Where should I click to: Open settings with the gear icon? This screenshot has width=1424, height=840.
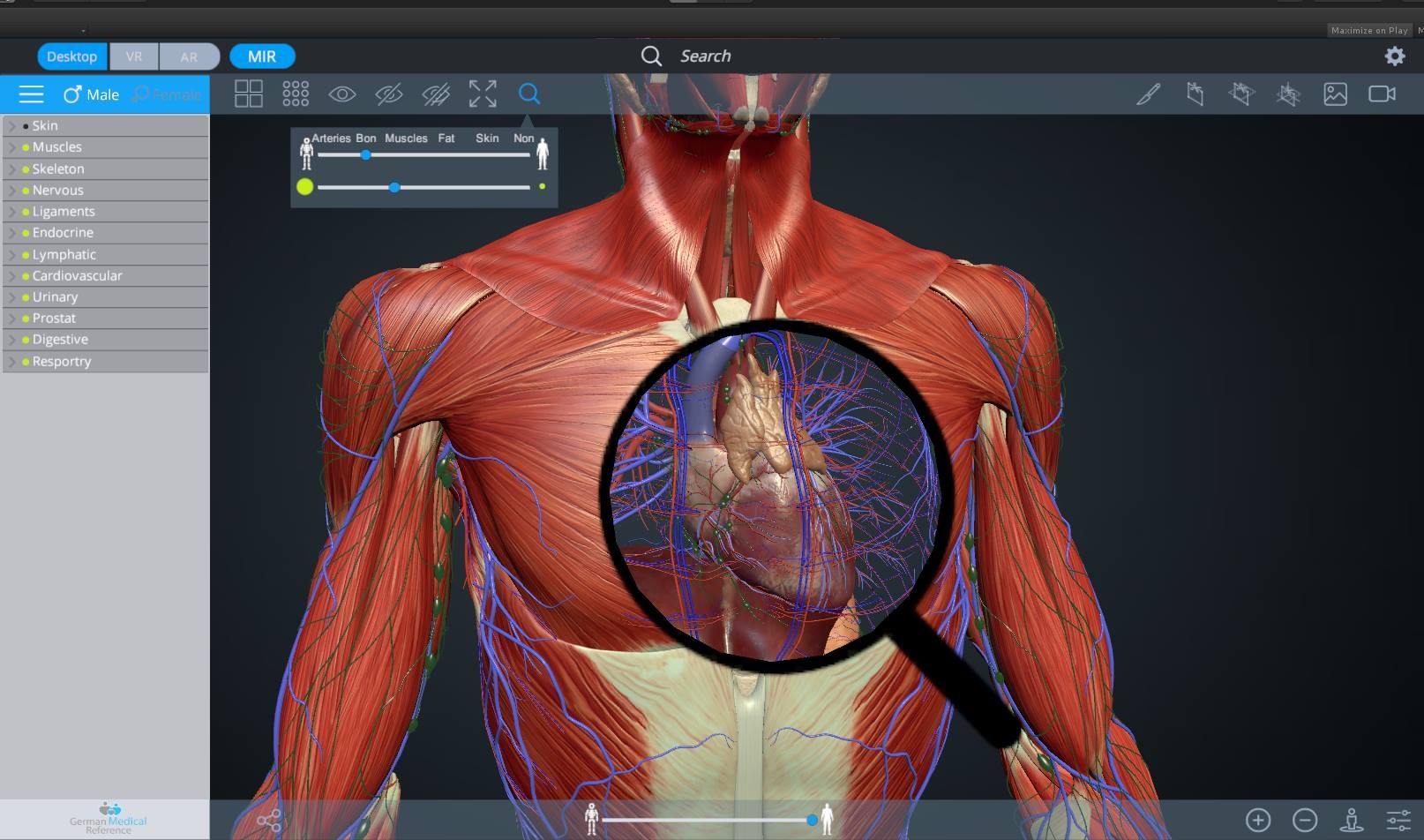click(x=1394, y=56)
